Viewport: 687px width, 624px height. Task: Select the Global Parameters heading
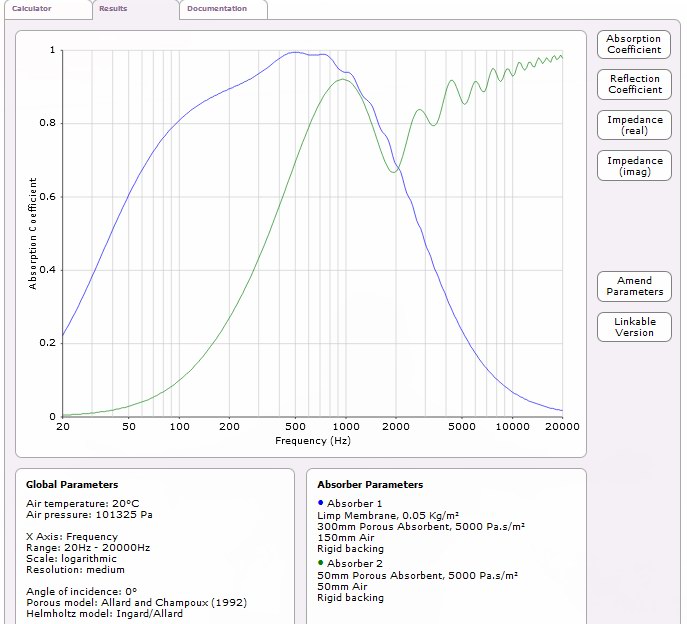pyautogui.click(x=72, y=485)
